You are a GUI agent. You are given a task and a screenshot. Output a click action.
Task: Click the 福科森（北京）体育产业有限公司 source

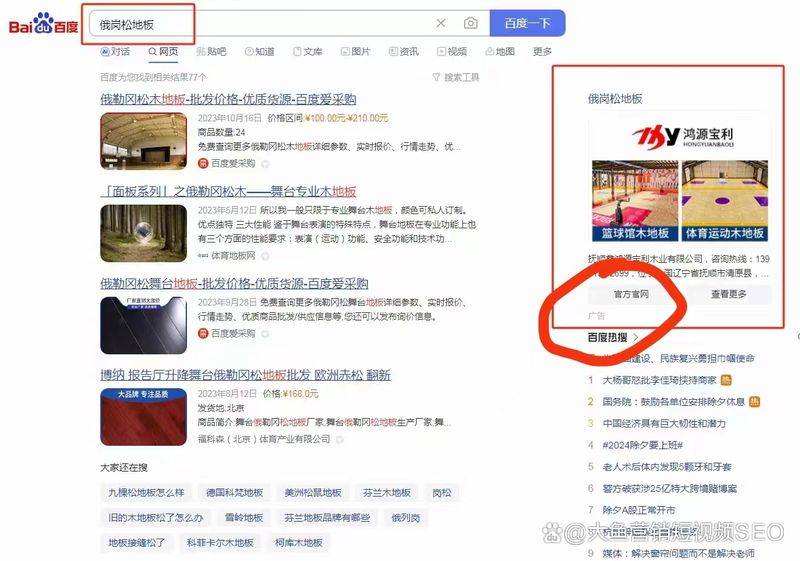pos(264,439)
